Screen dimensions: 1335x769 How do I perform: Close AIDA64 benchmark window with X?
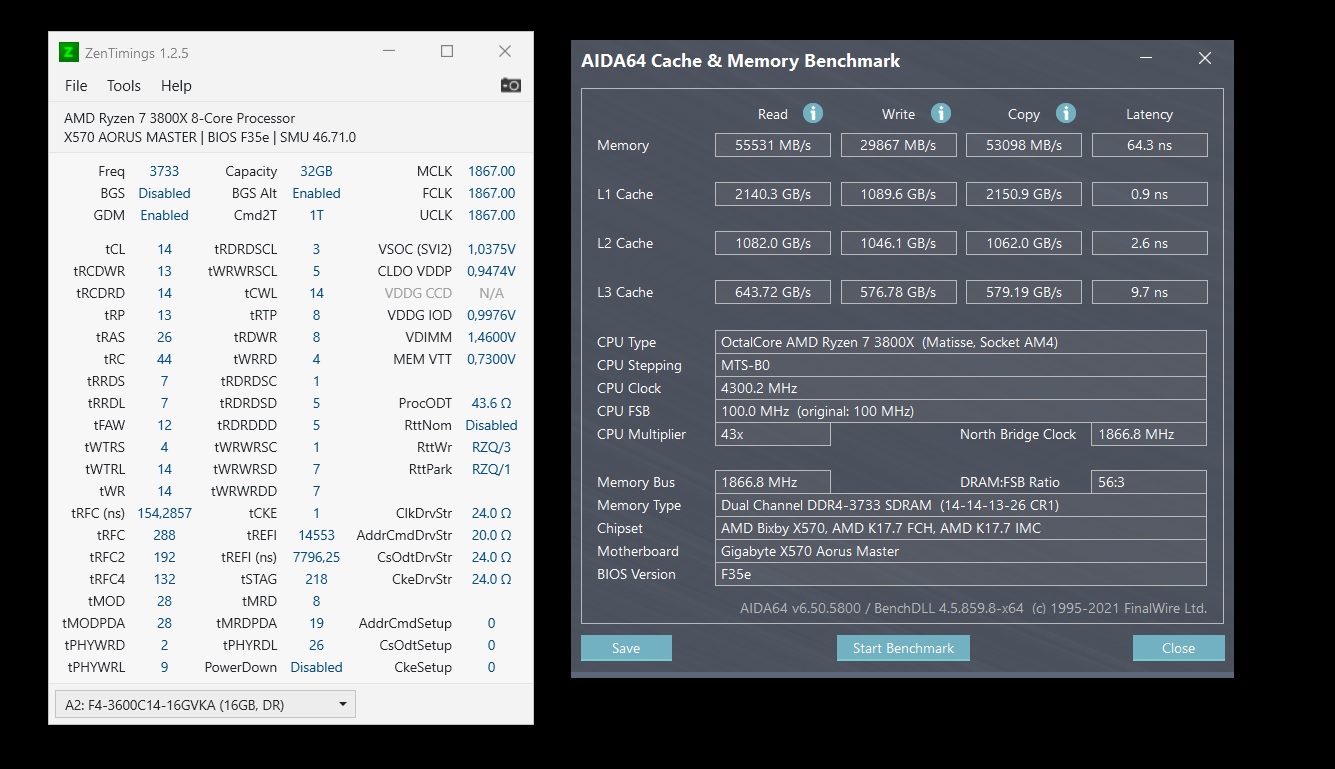[1205, 59]
